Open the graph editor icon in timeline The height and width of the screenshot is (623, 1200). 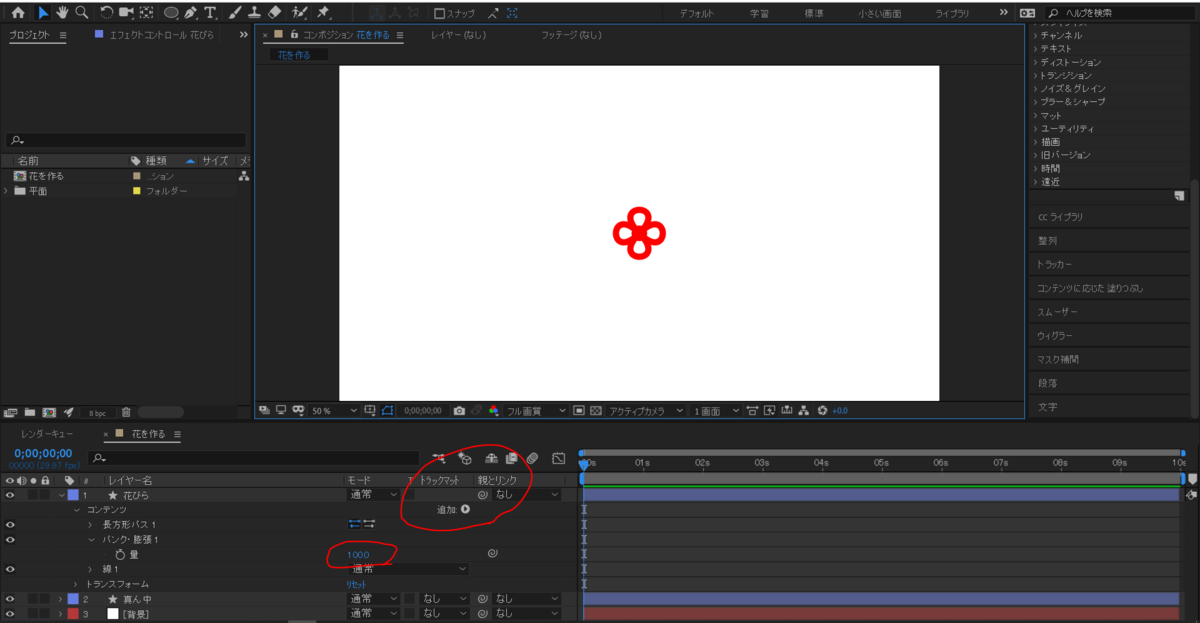pos(558,458)
